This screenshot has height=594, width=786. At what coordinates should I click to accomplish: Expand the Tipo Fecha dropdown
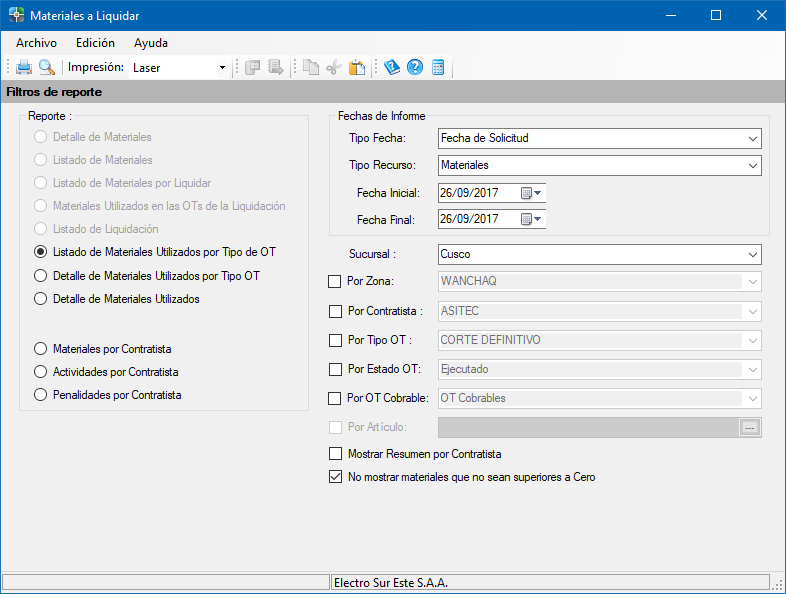pyautogui.click(x=752, y=138)
